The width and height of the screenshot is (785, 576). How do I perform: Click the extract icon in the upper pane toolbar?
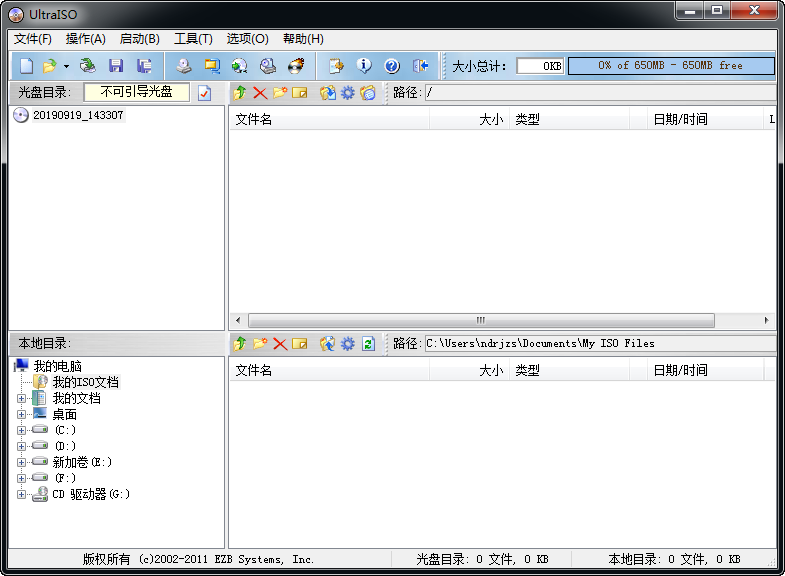[328, 93]
